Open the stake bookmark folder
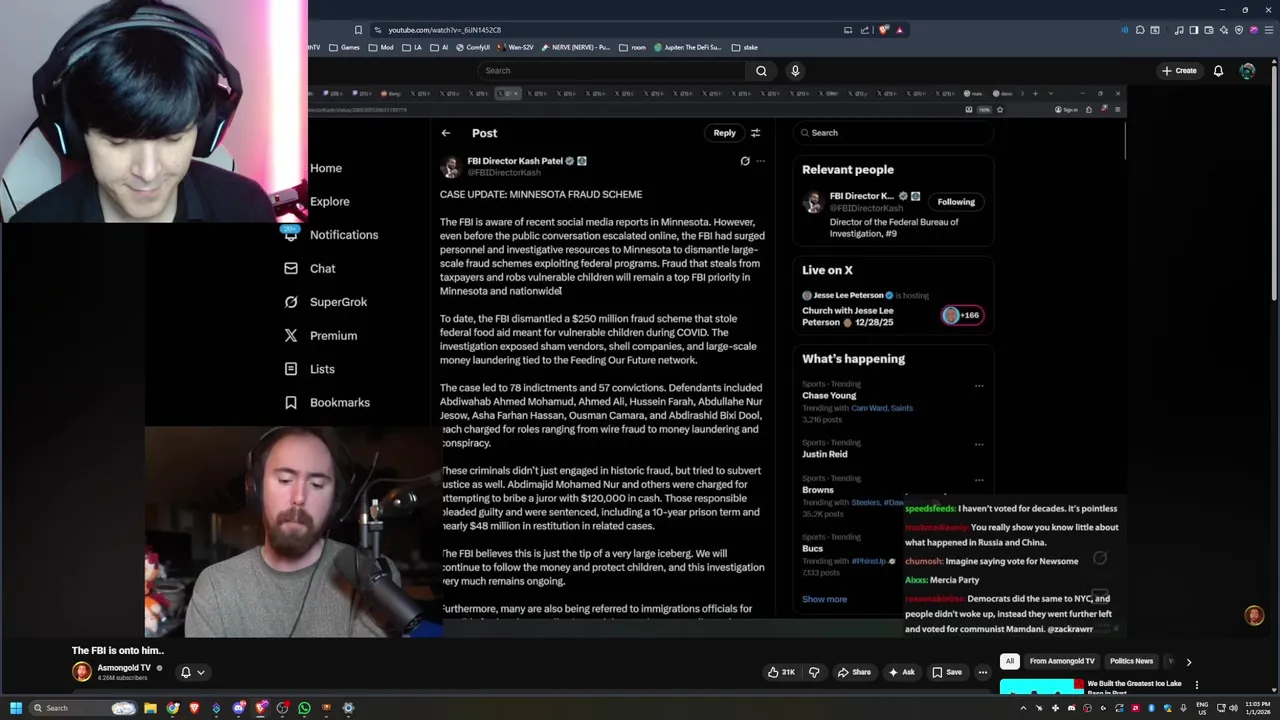 point(745,47)
